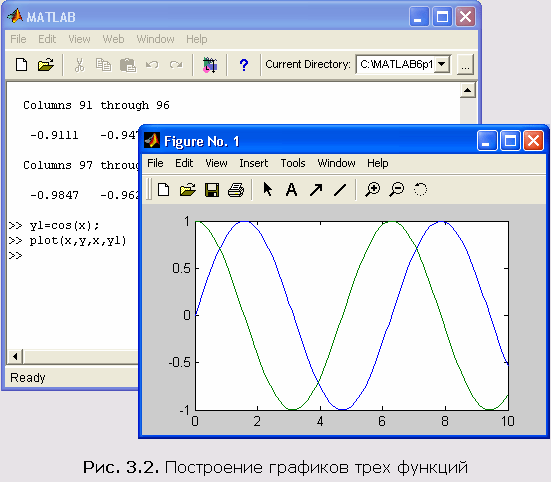Launch Simulink library icon in MATLAB toolbar

click(210, 65)
